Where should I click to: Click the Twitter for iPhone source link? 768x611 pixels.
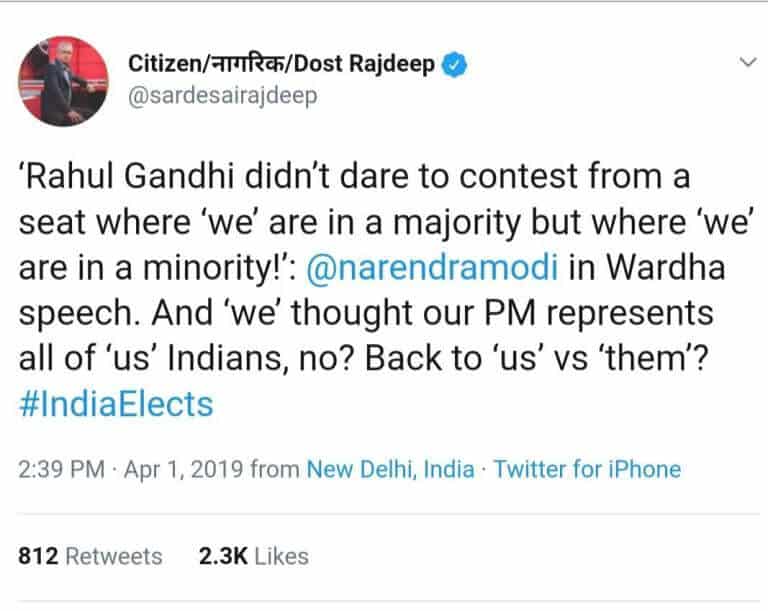(x=587, y=469)
